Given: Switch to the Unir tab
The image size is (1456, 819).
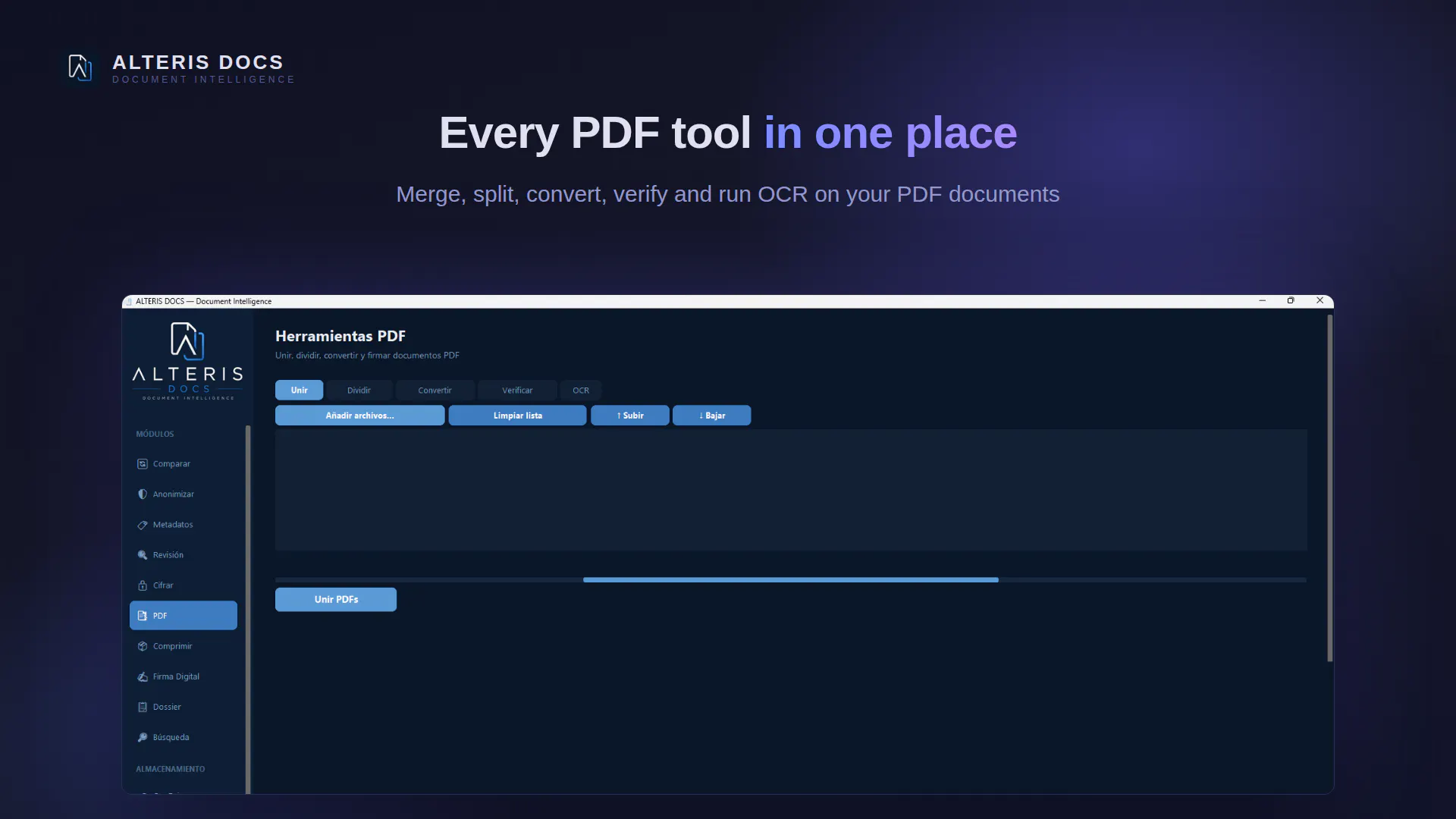Looking at the screenshot, I should click(x=299, y=390).
